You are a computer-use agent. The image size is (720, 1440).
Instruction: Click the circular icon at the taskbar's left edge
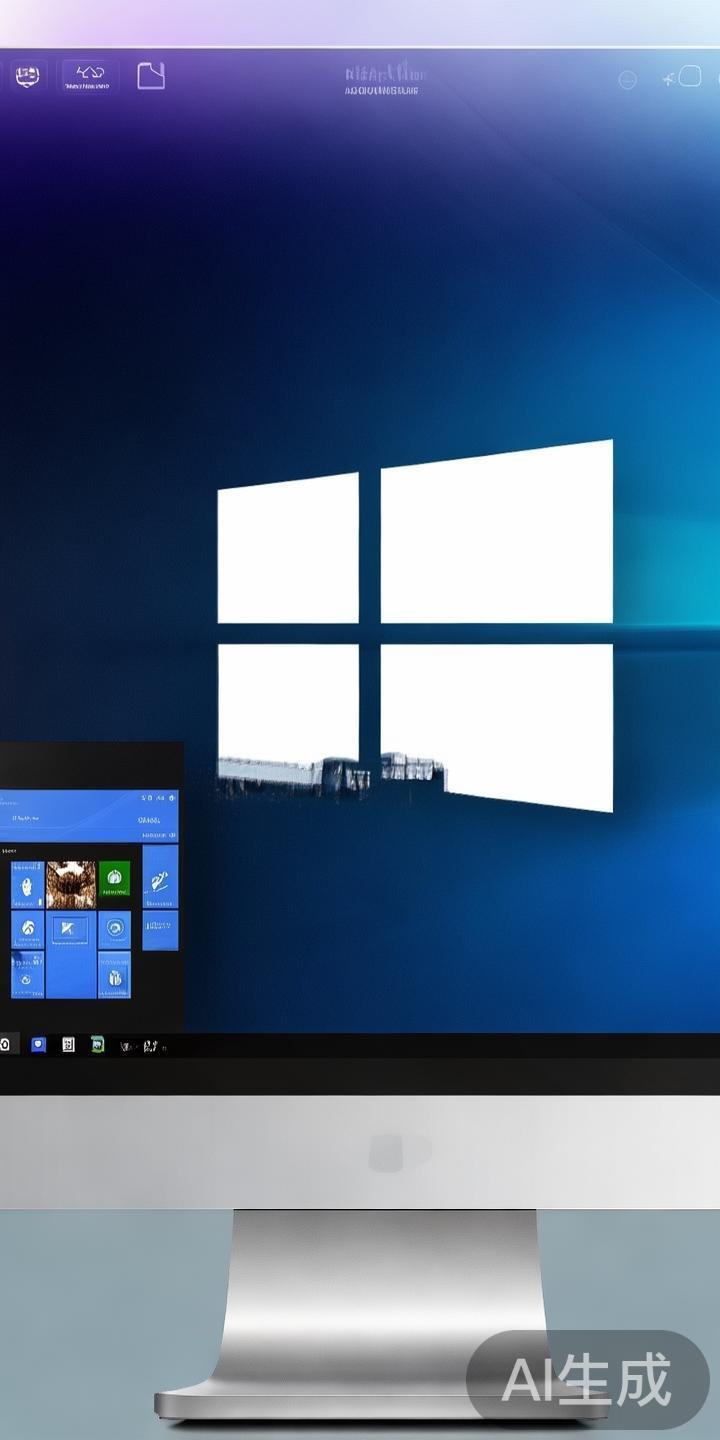pyautogui.click(x=6, y=1045)
